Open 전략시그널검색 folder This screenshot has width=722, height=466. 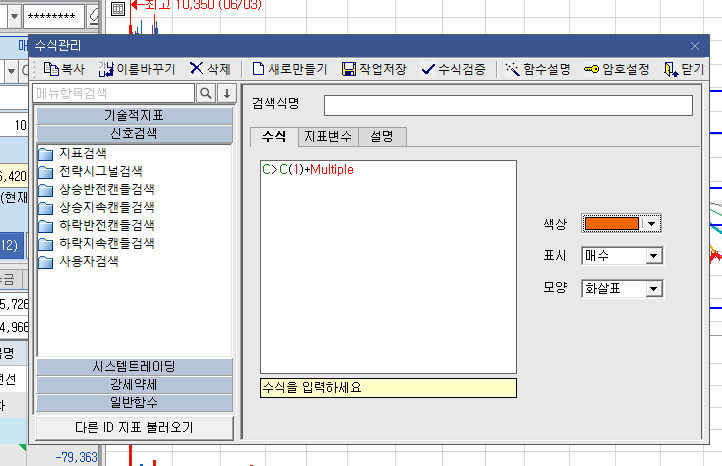91,172
